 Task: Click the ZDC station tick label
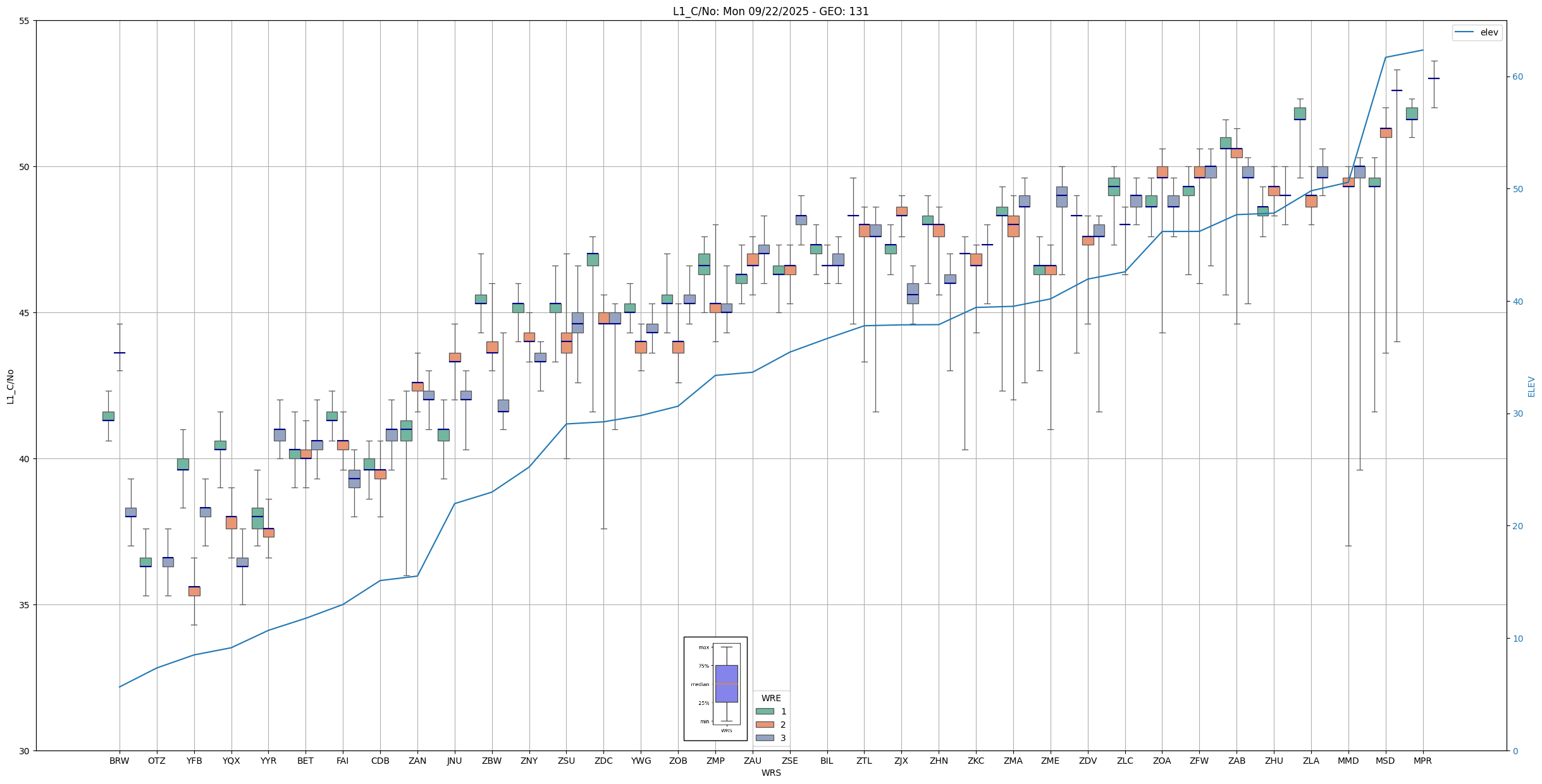[603, 761]
